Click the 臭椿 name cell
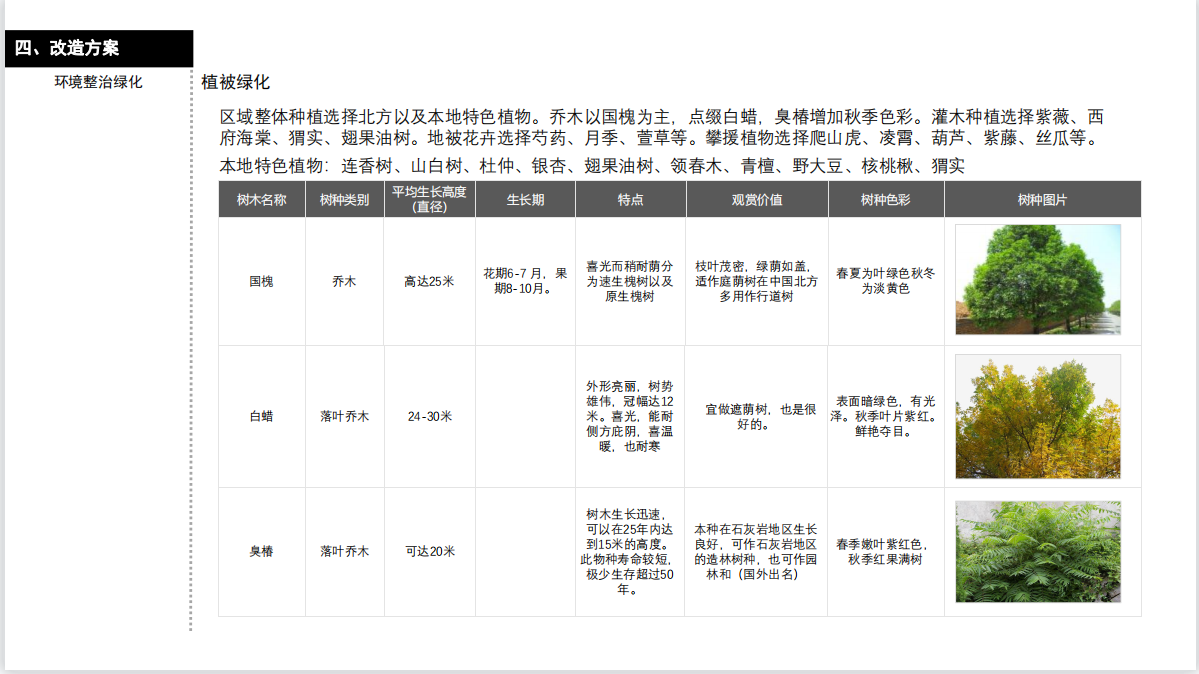 [261, 551]
